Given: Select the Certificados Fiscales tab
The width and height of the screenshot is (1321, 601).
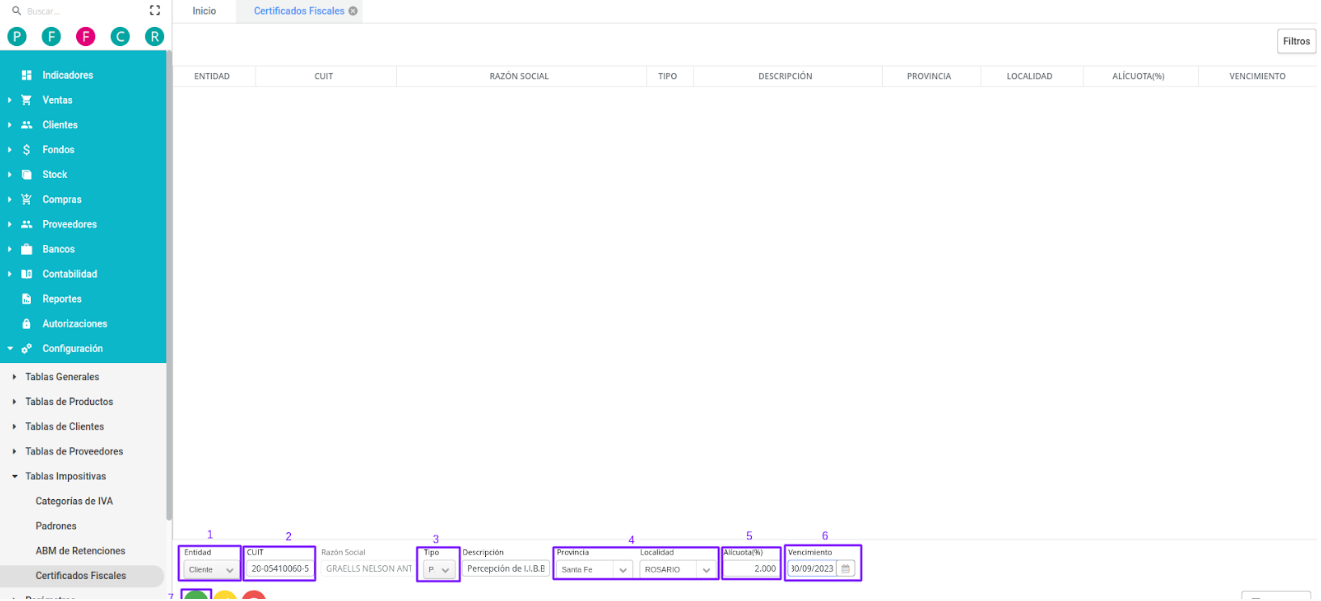Looking at the screenshot, I should [x=299, y=11].
